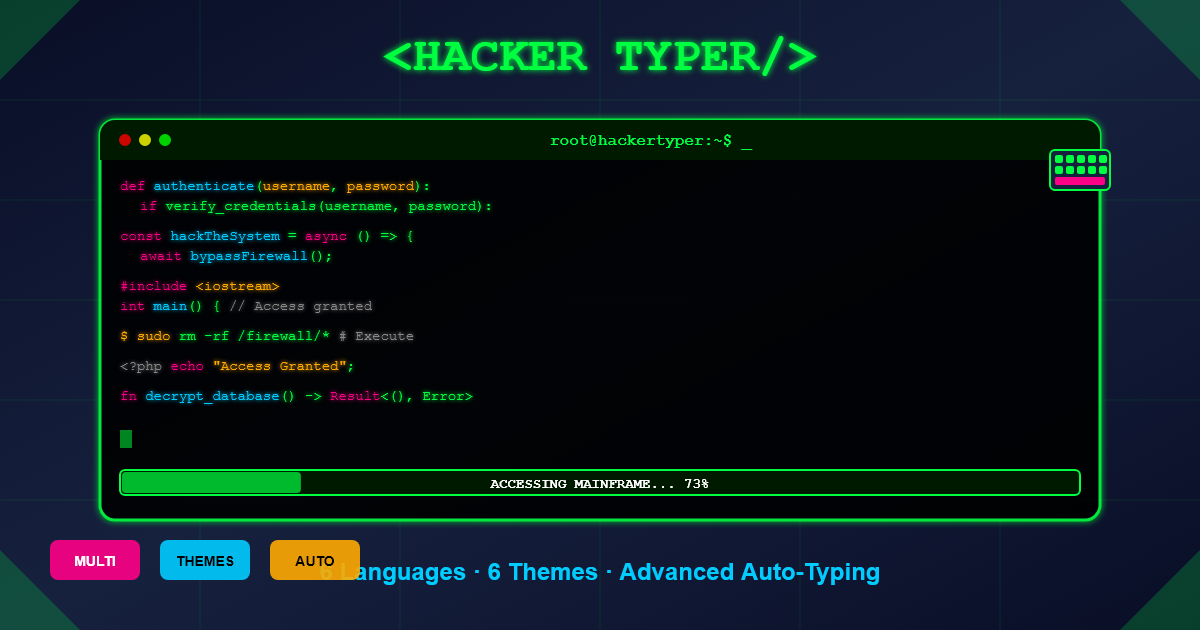Click the green 73% progress fill

click(x=210, y=482)
